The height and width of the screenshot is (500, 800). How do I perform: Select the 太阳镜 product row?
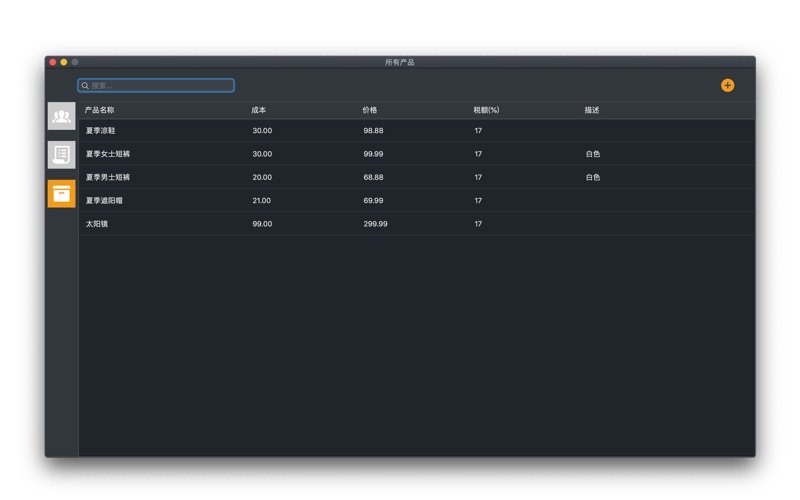(x=97, y=224)
